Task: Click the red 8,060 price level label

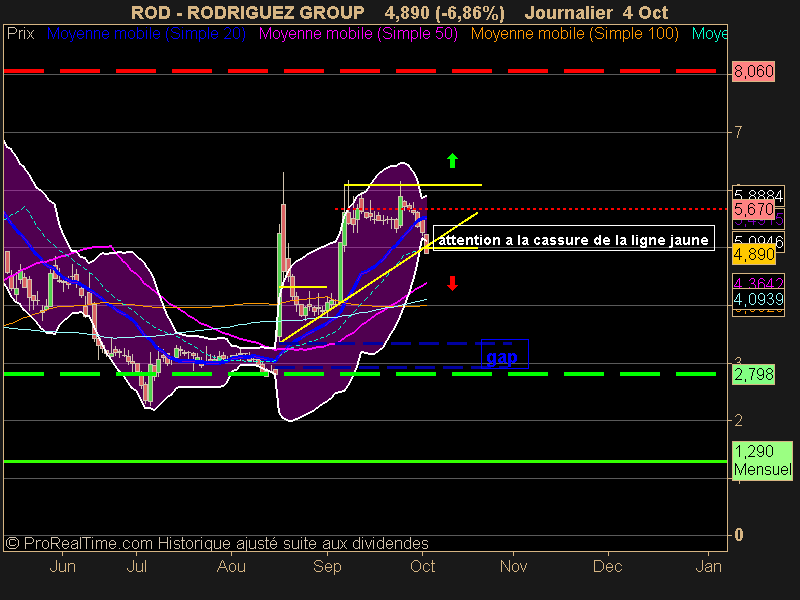Action: pos(754,71)
